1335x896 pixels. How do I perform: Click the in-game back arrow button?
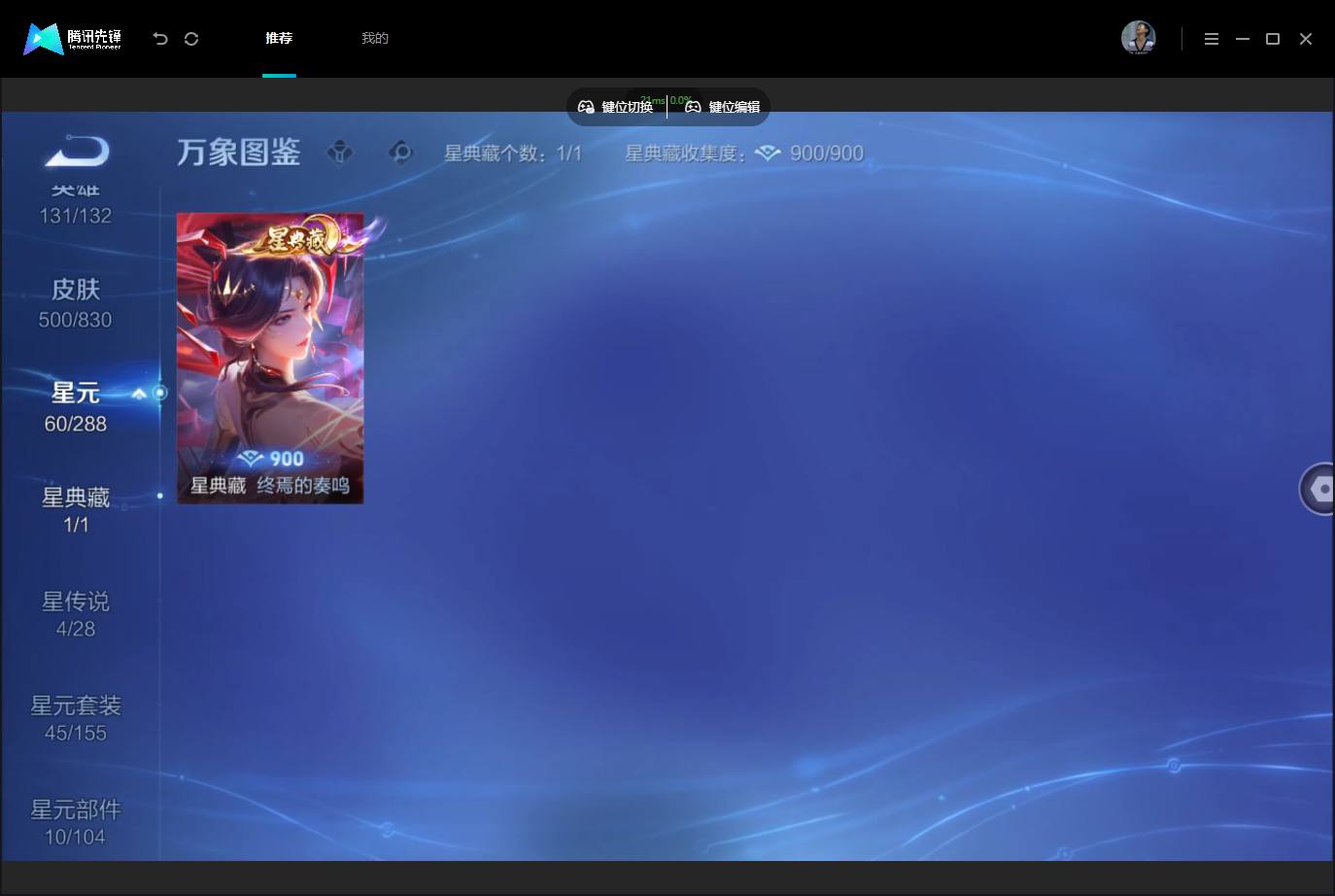(x=77, y=151)
